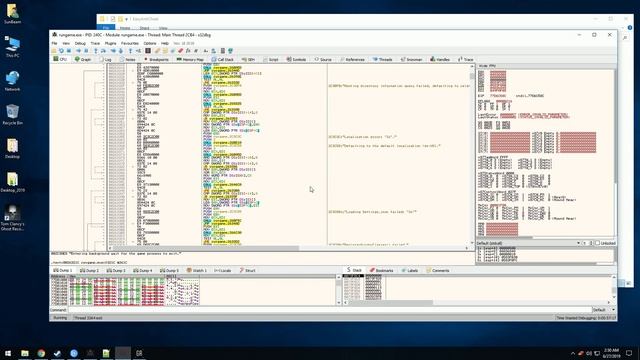Switch to the Handles tab
Screen dimensions: 640x360
(440, 60)
